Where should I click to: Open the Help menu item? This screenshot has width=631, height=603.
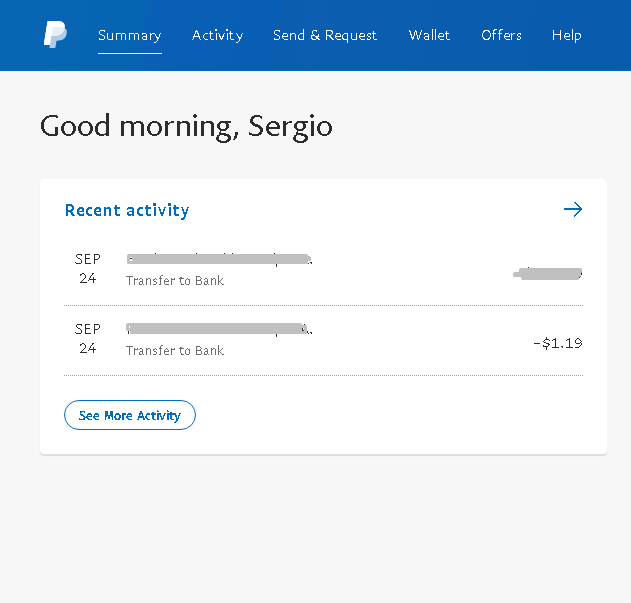click(566, 35)
